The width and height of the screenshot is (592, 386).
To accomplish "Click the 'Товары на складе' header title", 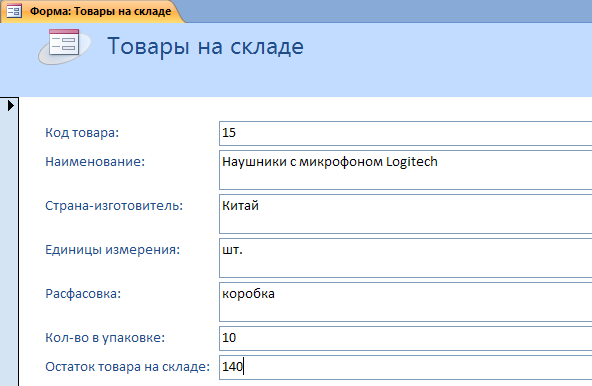I will [x=205, y=46].
